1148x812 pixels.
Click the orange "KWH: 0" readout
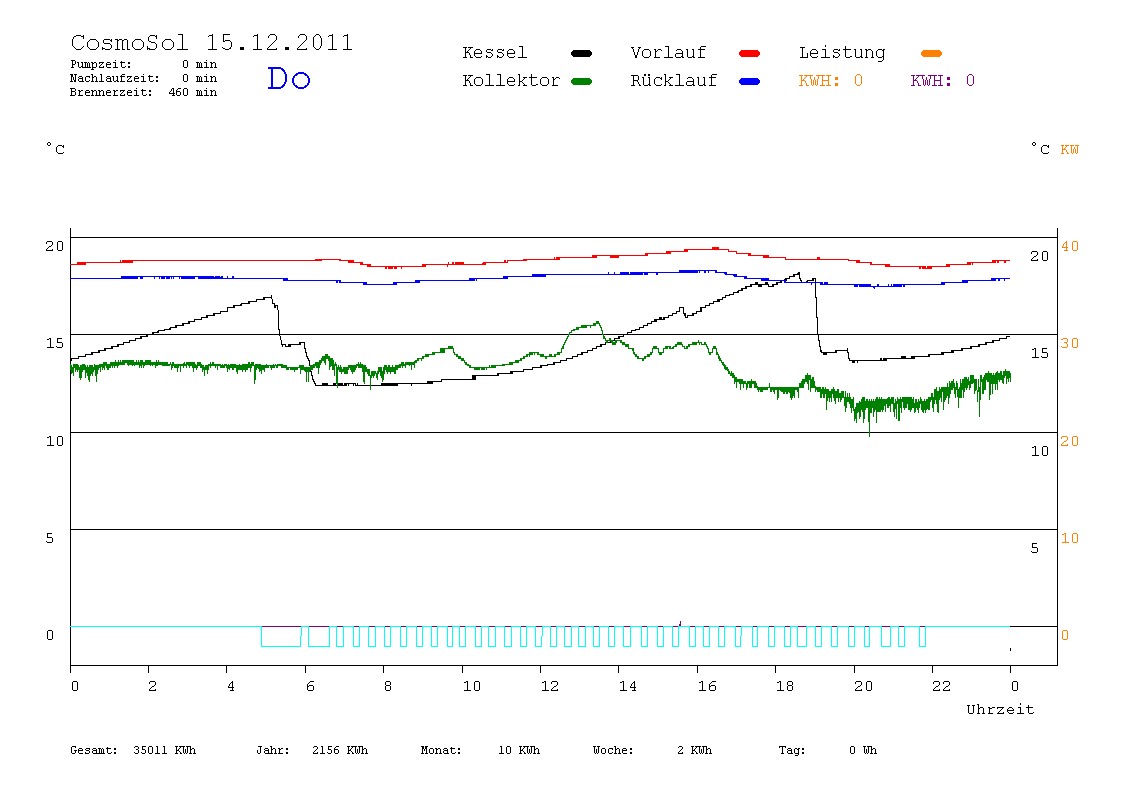pos(831,81)
